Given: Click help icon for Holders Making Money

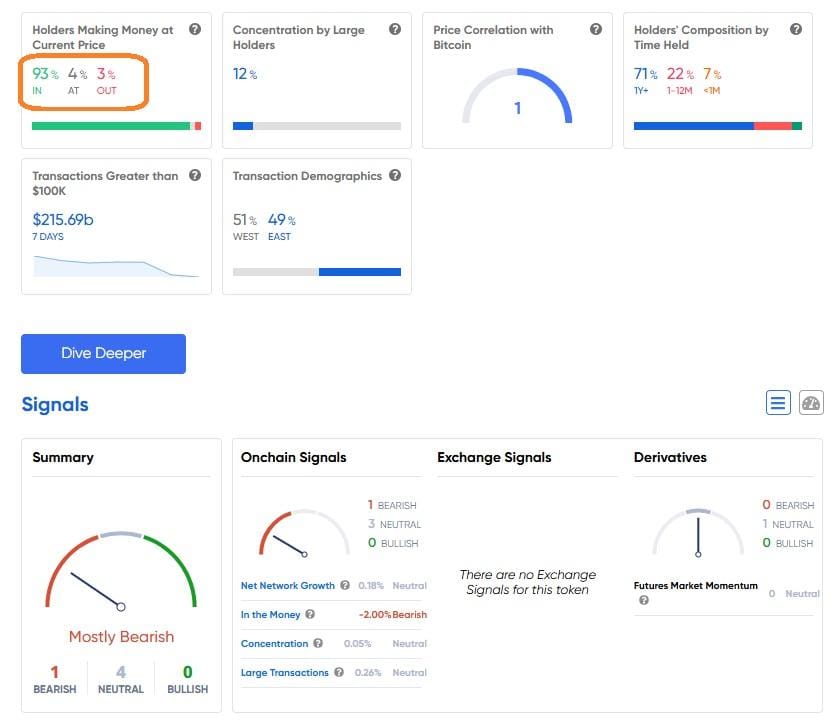Looking at the screenshot, I should [x=195, y=30].
